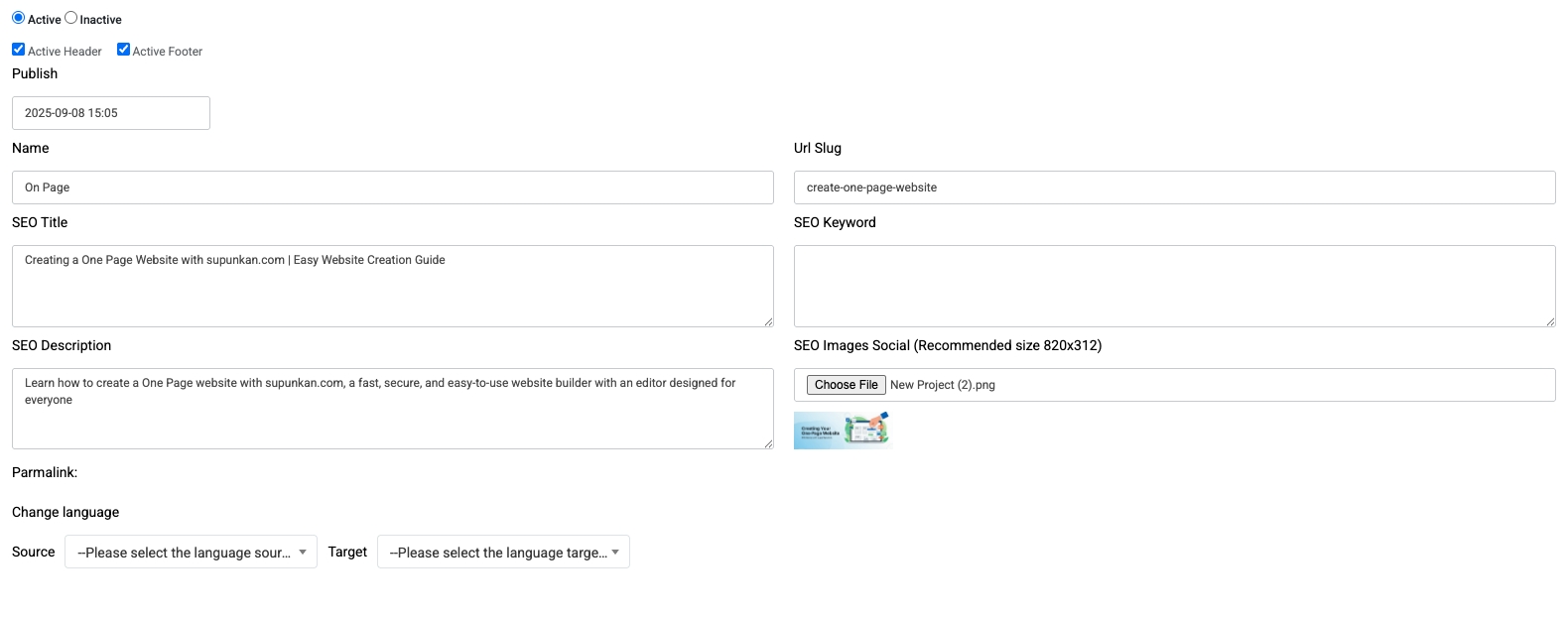
Task: Select the Inactive radio button
Action: 71,18
